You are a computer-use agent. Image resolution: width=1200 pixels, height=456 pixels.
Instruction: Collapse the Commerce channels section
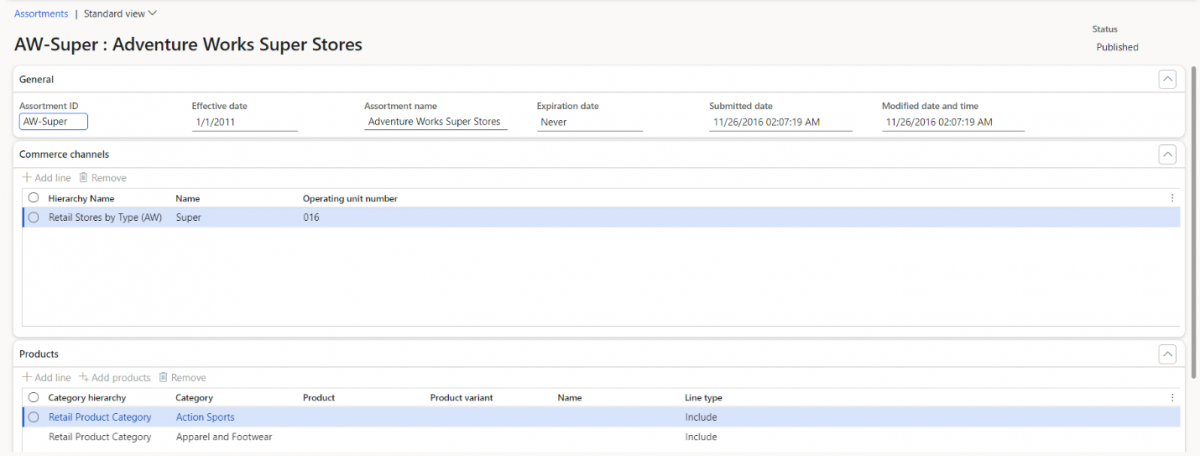coord(1167,154)
